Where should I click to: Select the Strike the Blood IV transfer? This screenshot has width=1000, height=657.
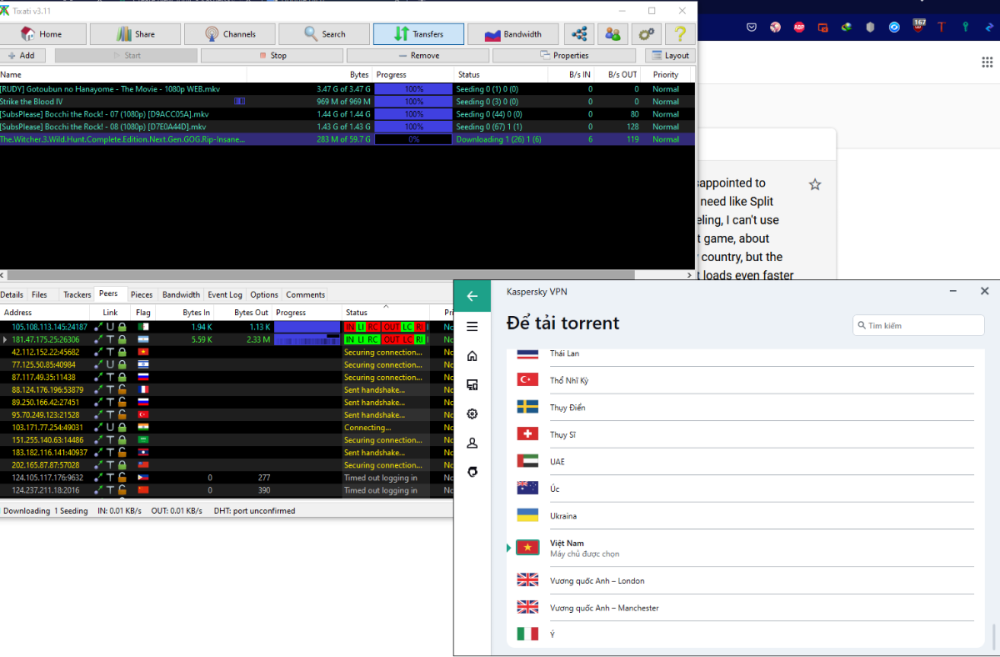[348, 101]
